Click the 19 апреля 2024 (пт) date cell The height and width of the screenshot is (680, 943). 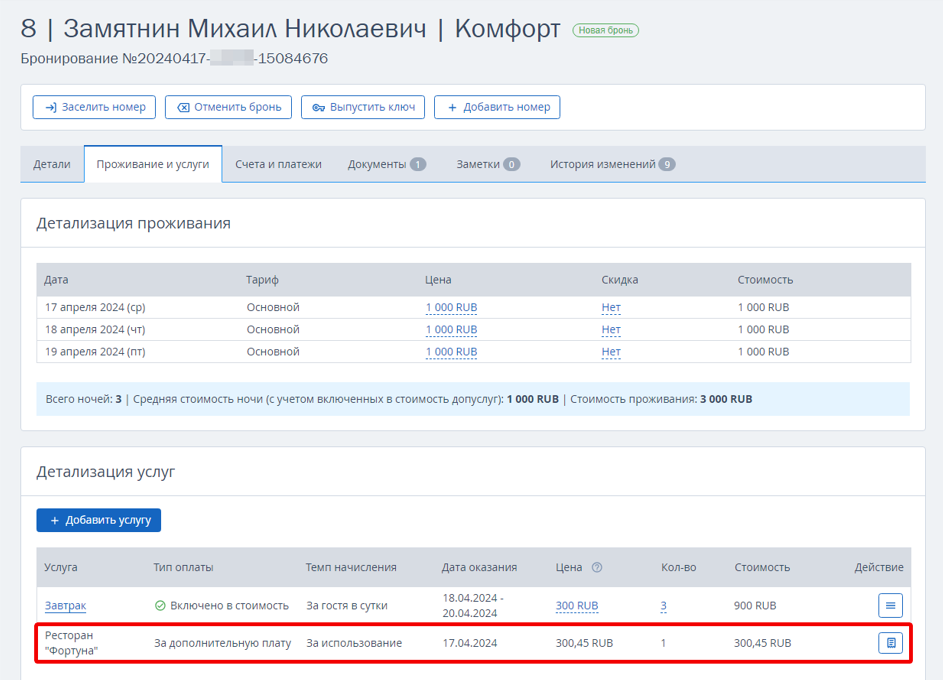click(95, 352)
